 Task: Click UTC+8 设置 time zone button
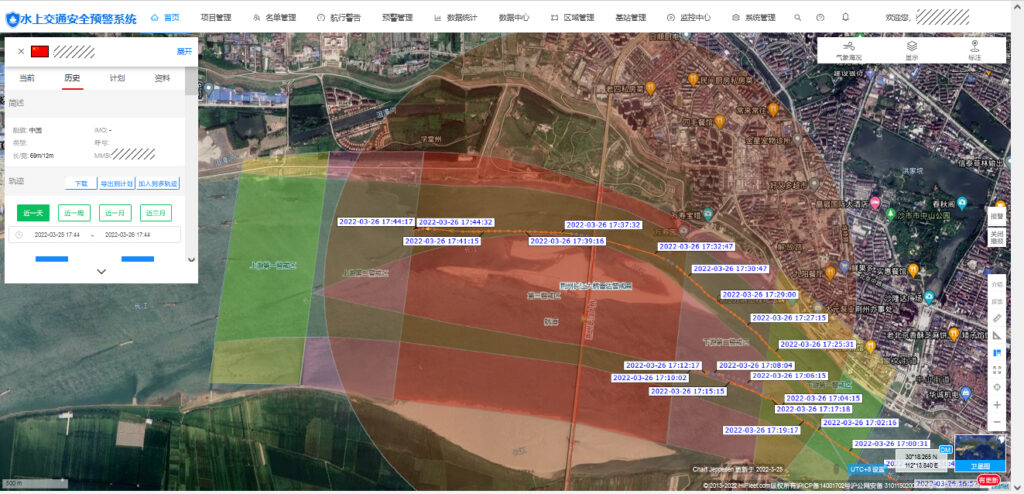868,469
